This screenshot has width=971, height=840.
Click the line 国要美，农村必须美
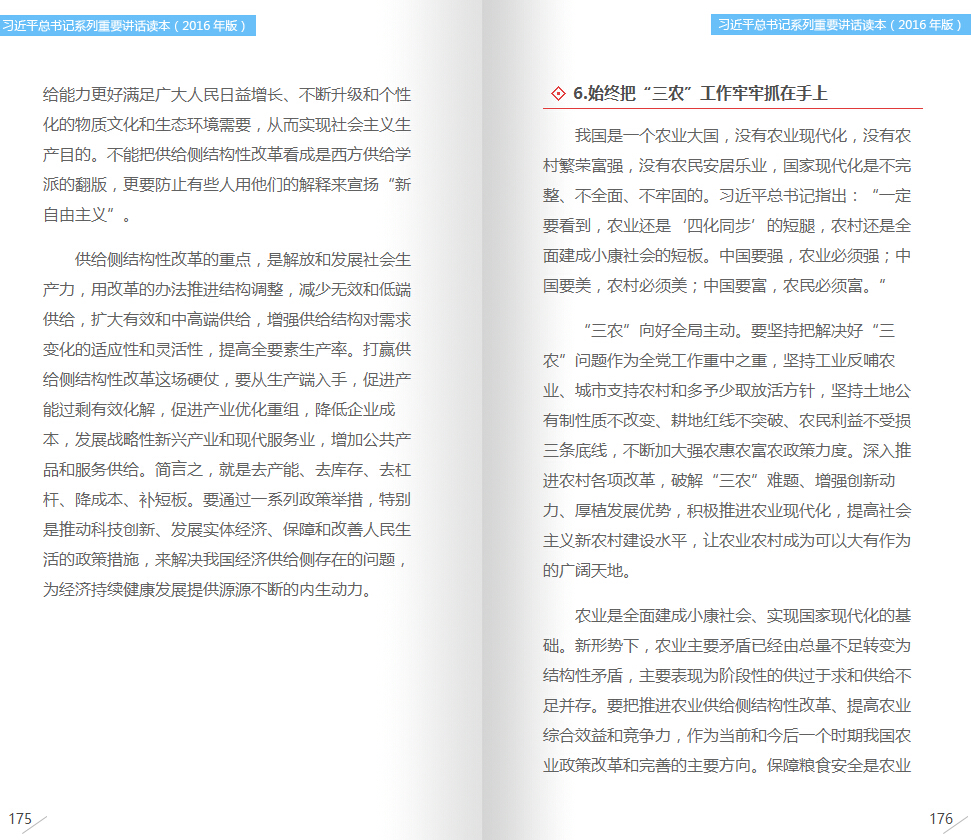[714, 286]
